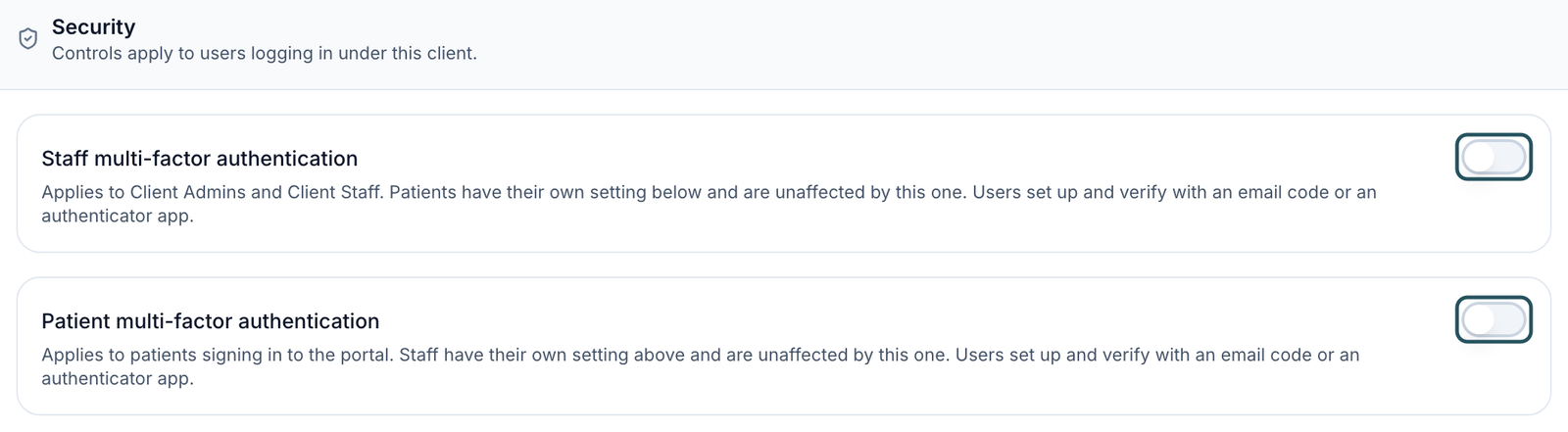
Task: Enable Staff multi-factor authentication toggle
Action: [1494, 157]
